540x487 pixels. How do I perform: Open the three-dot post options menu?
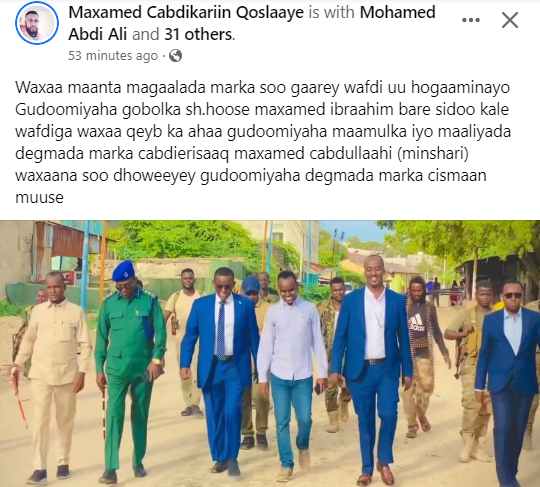(x=471, y=20)
